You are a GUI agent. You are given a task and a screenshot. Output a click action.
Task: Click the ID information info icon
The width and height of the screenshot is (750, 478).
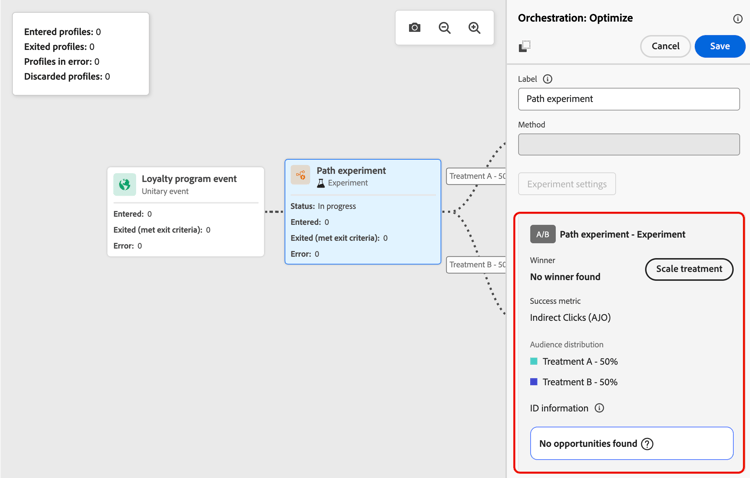click(x=599, y=408)
